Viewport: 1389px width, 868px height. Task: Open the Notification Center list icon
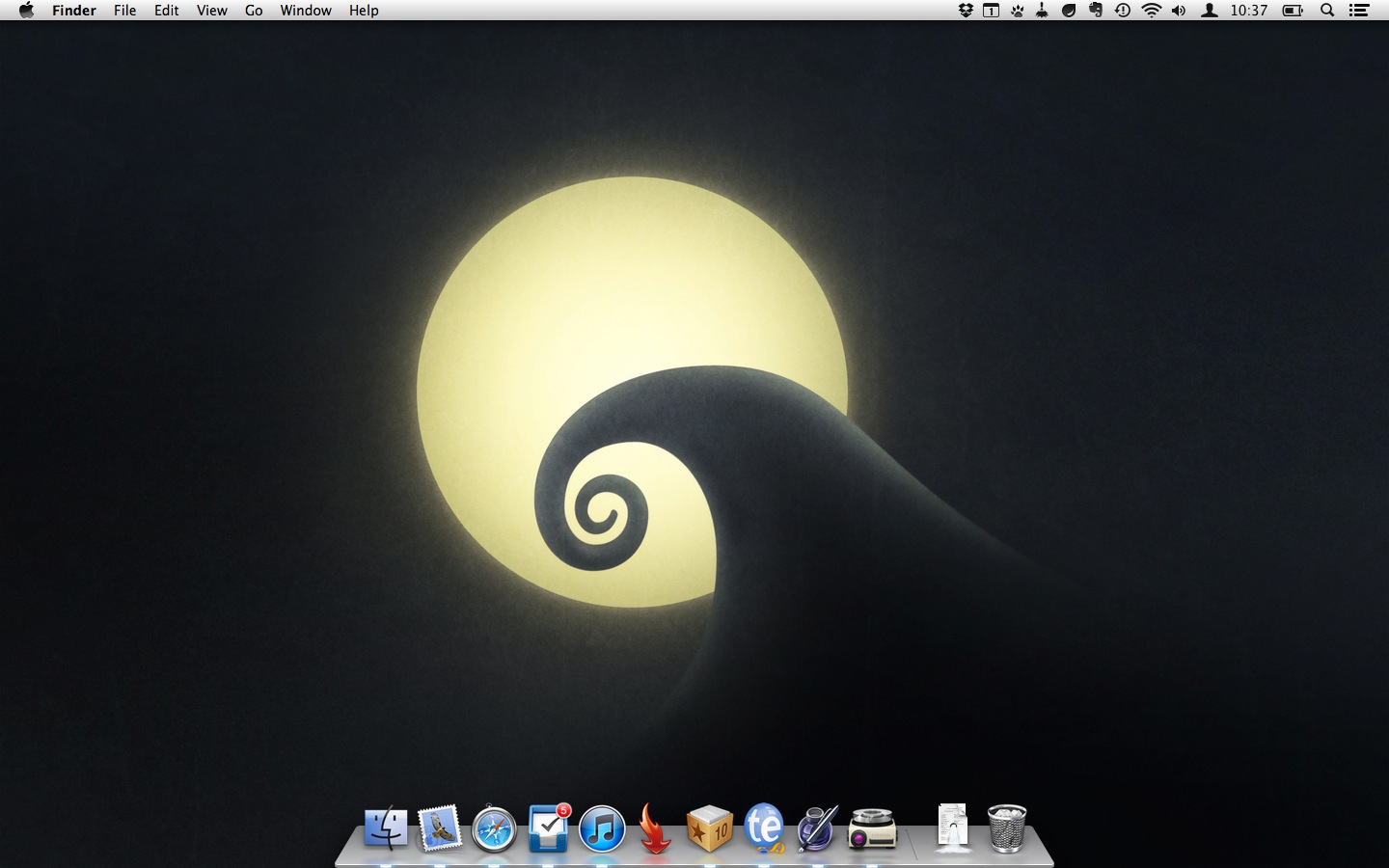click(x=1359, y=11)
